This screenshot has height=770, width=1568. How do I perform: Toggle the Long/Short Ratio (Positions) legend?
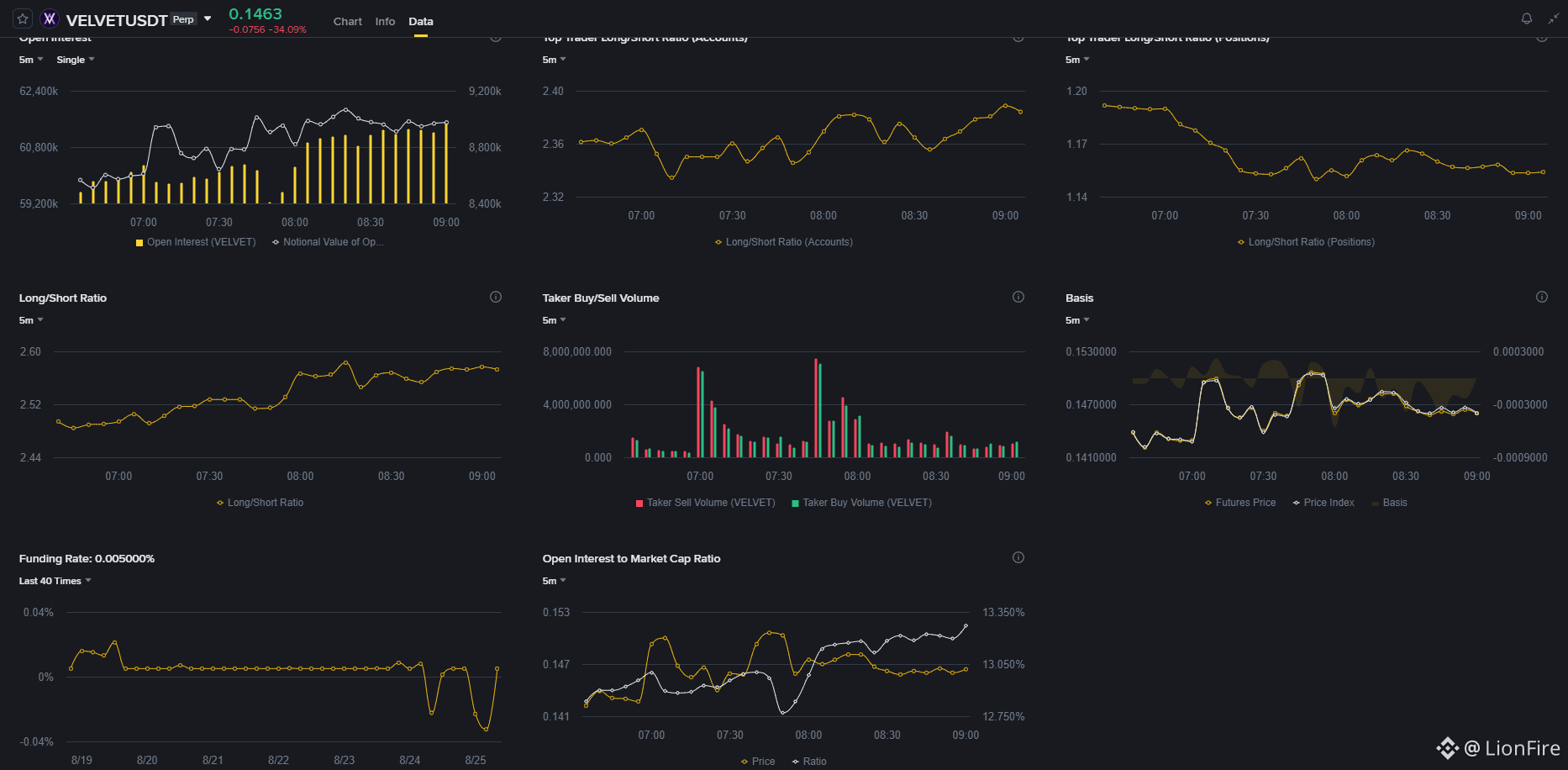[x=1306, y=242]
